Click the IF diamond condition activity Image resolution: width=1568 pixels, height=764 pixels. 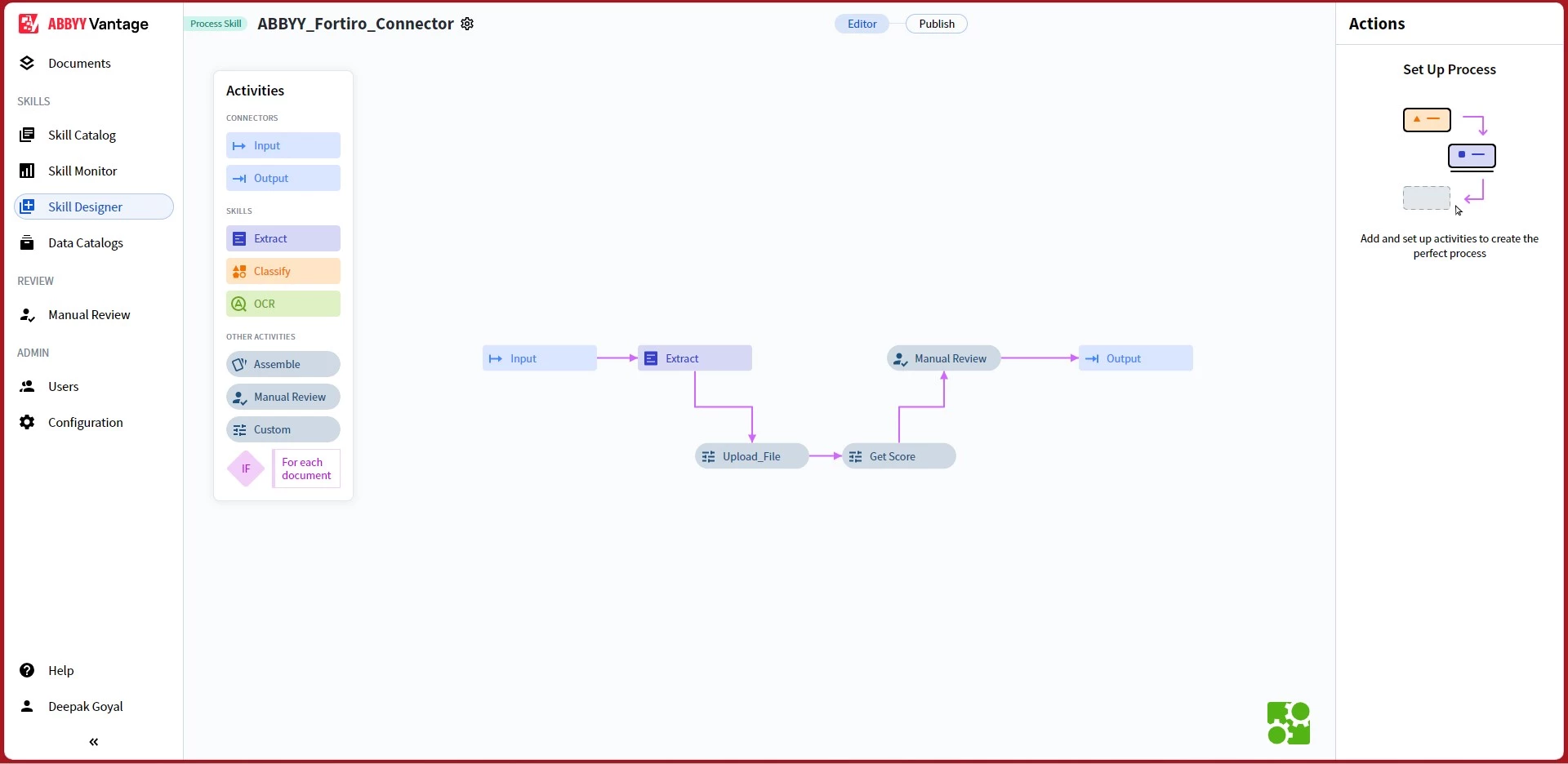pos(246,469)
